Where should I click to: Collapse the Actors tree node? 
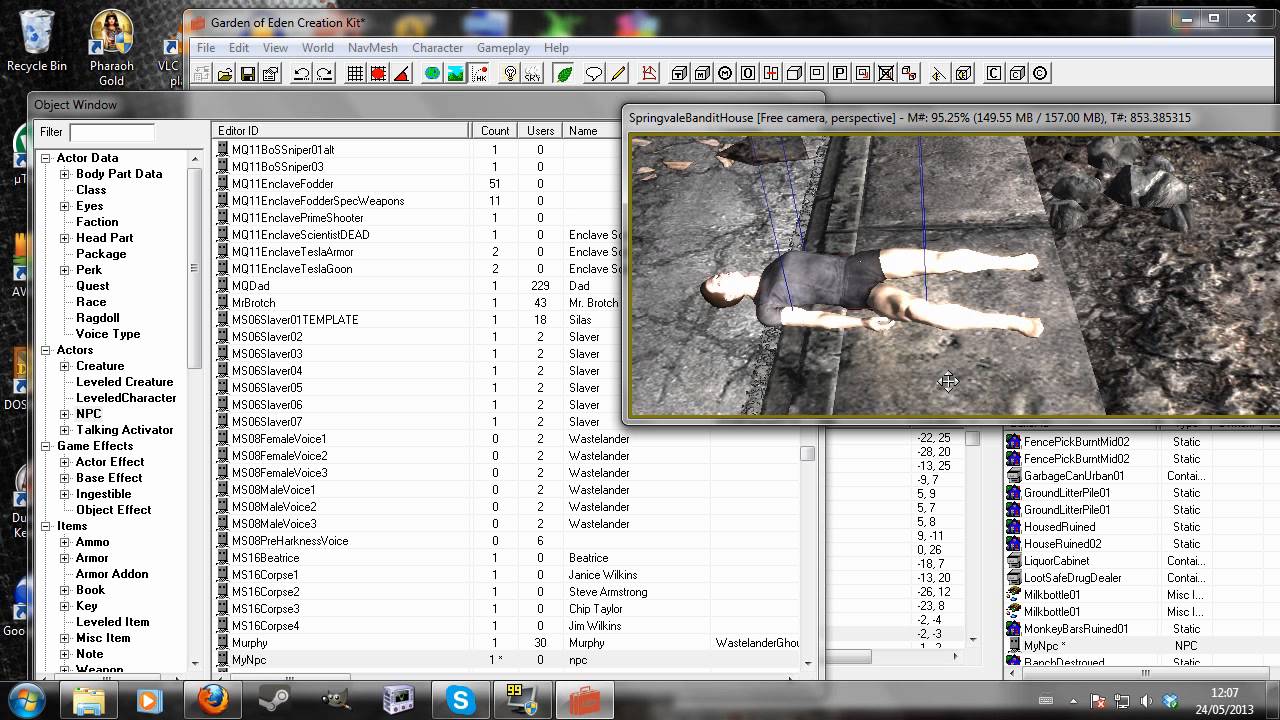(x=46, y=350)
